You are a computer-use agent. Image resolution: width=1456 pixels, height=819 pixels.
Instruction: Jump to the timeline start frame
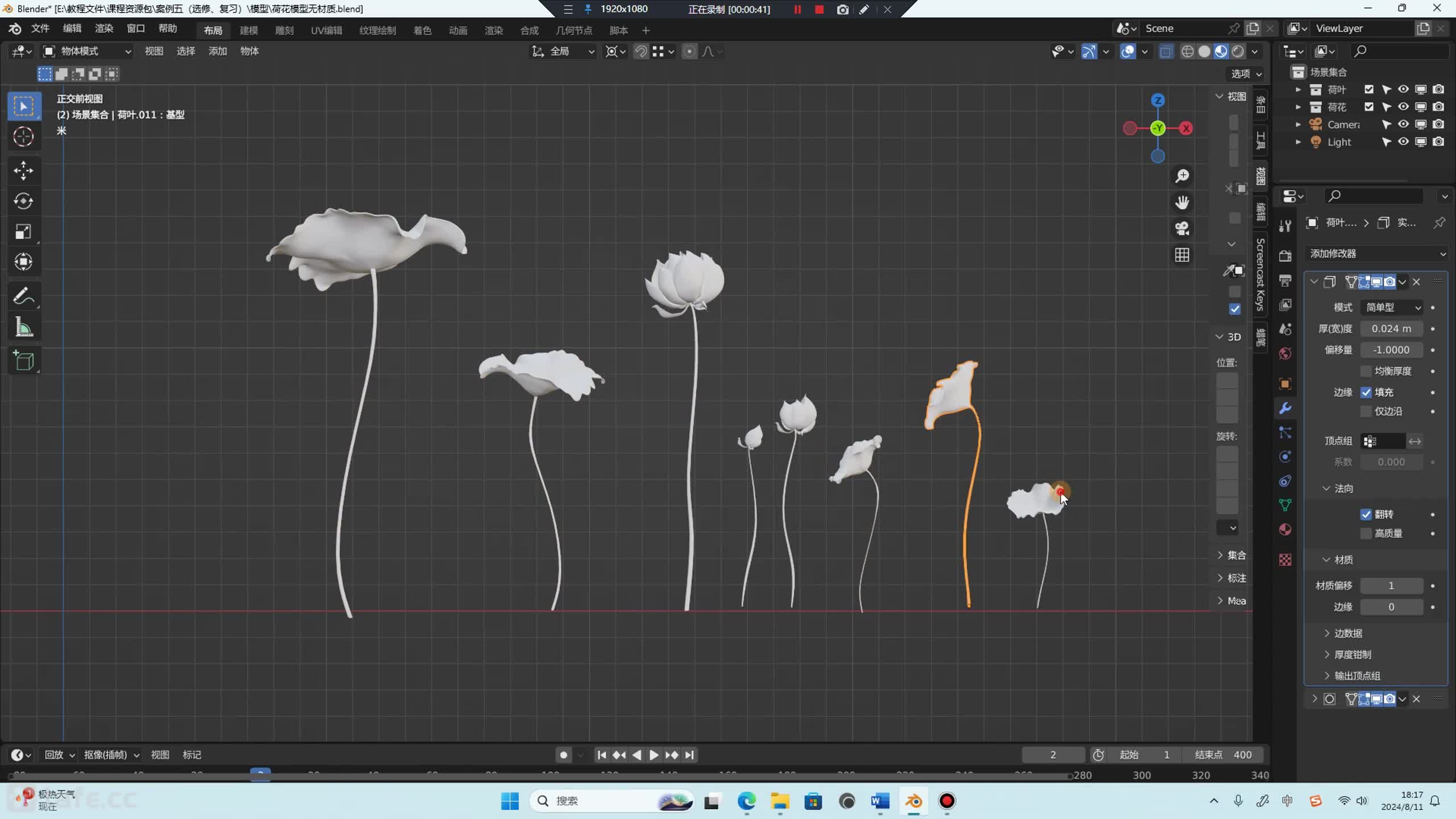click(x=601, y=755)
